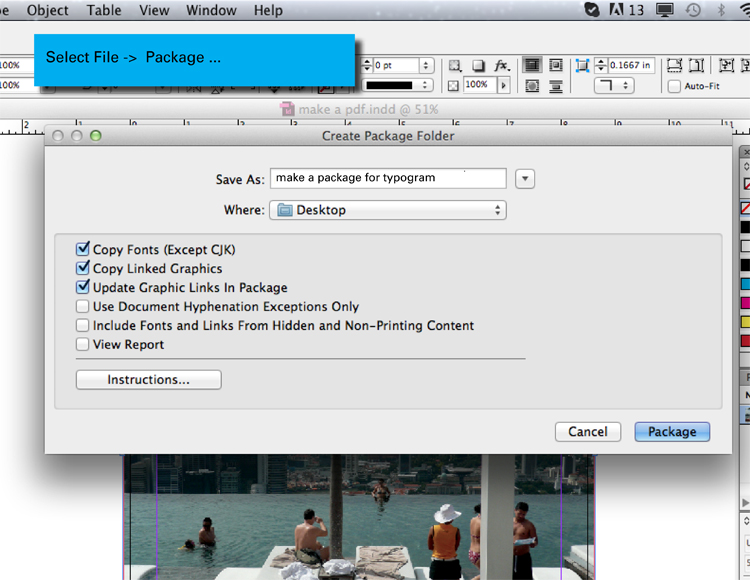
Task: Choose wrap around bounding box icon
Action: point(556,65)
